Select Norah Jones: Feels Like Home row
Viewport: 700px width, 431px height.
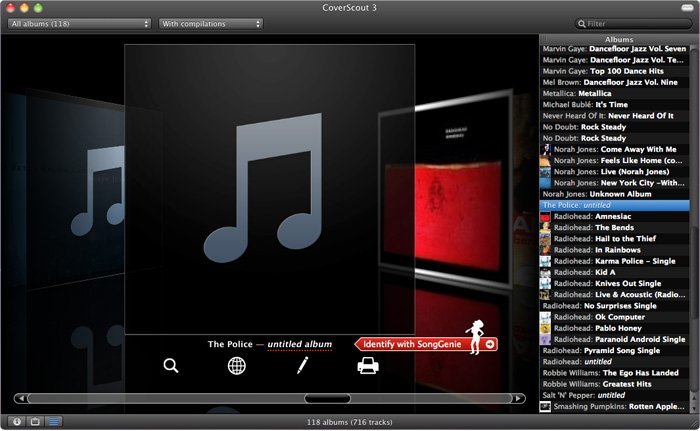(x=614, y=160)
